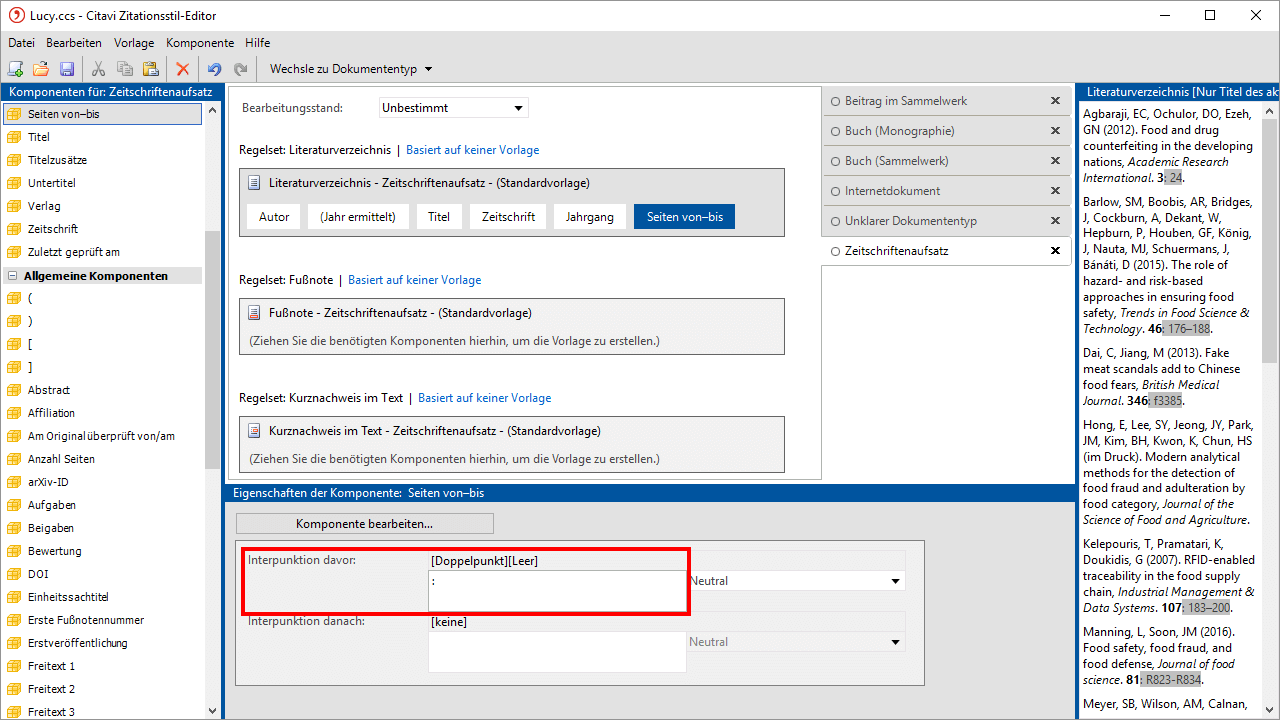Select the DOI component in the list
Viewport: 1280px width, 720px height.
(x=38, y=574)
